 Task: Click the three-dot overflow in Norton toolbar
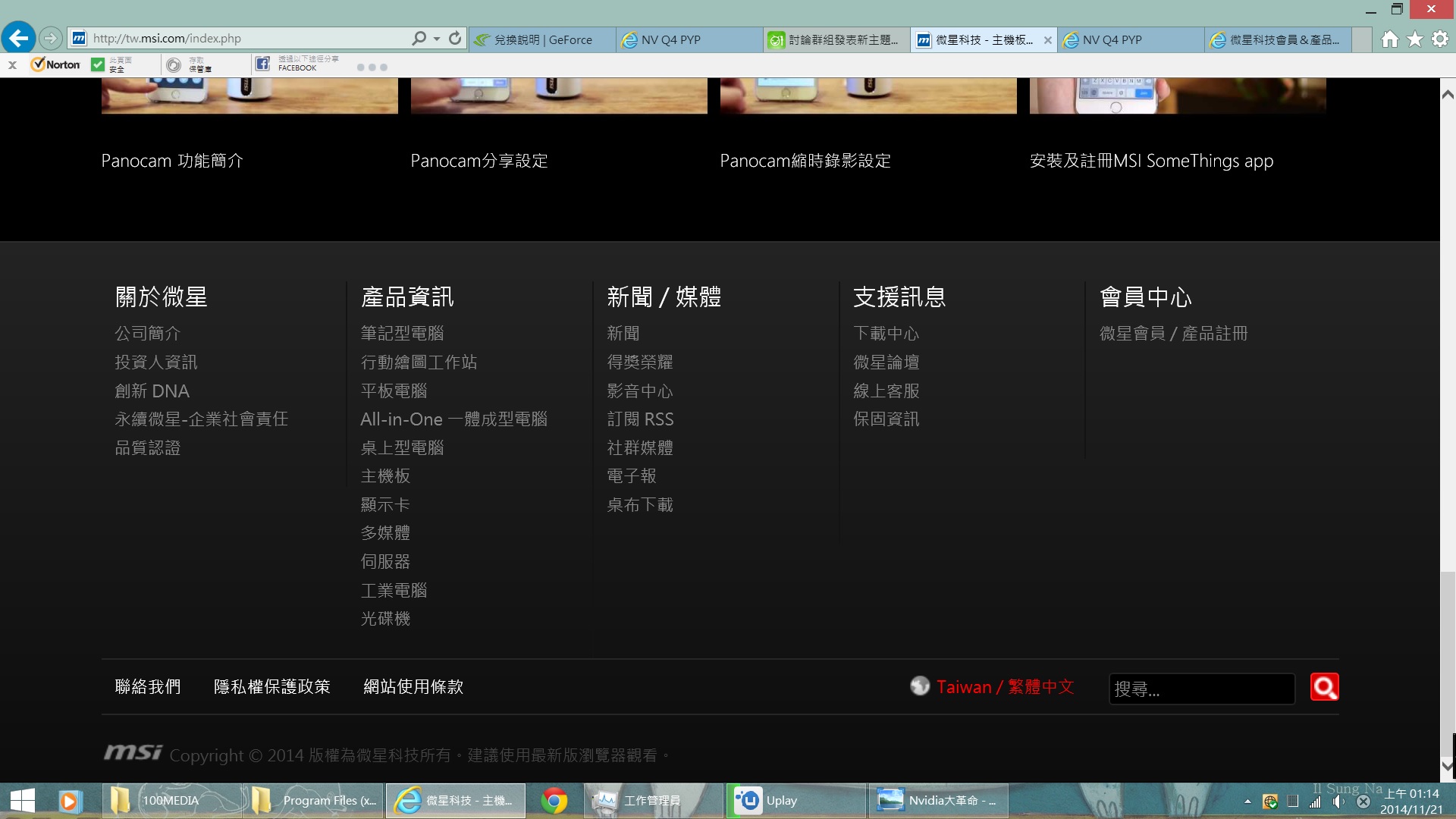pos(372,67)
